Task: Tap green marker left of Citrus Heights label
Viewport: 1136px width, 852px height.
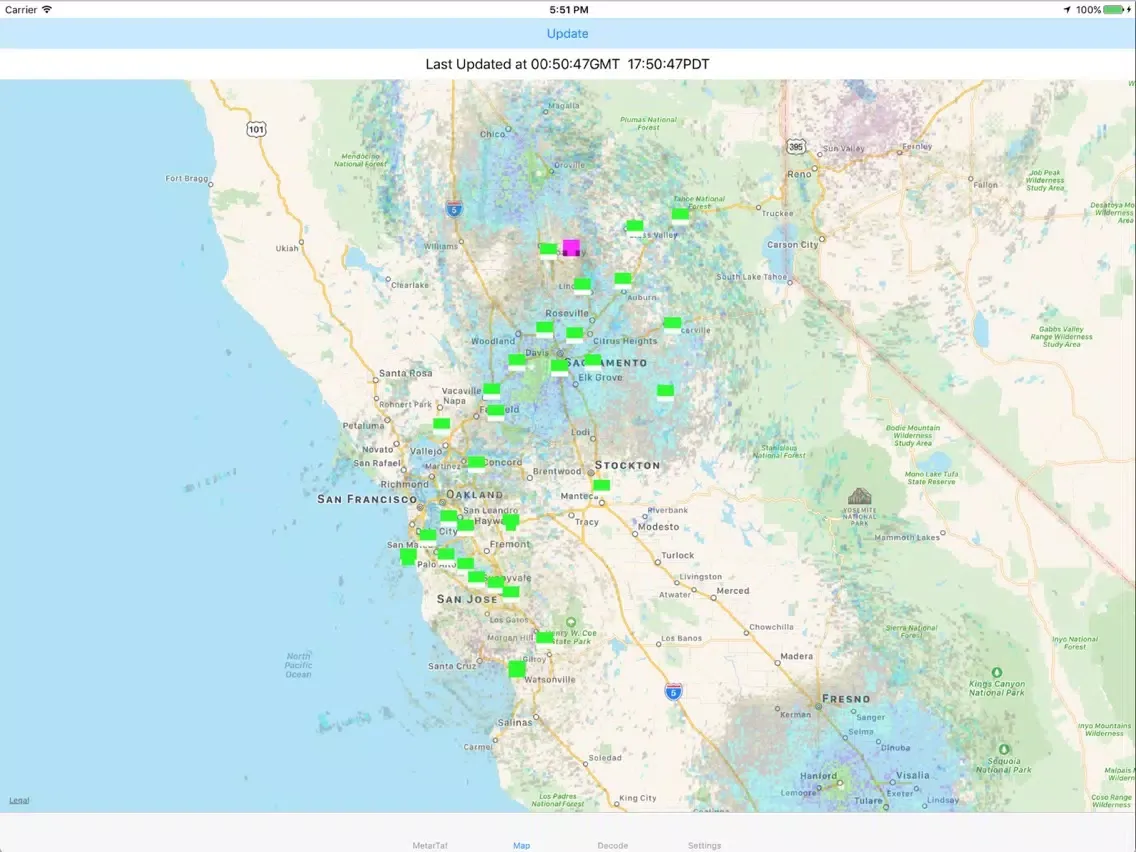Action: (575, 334)
